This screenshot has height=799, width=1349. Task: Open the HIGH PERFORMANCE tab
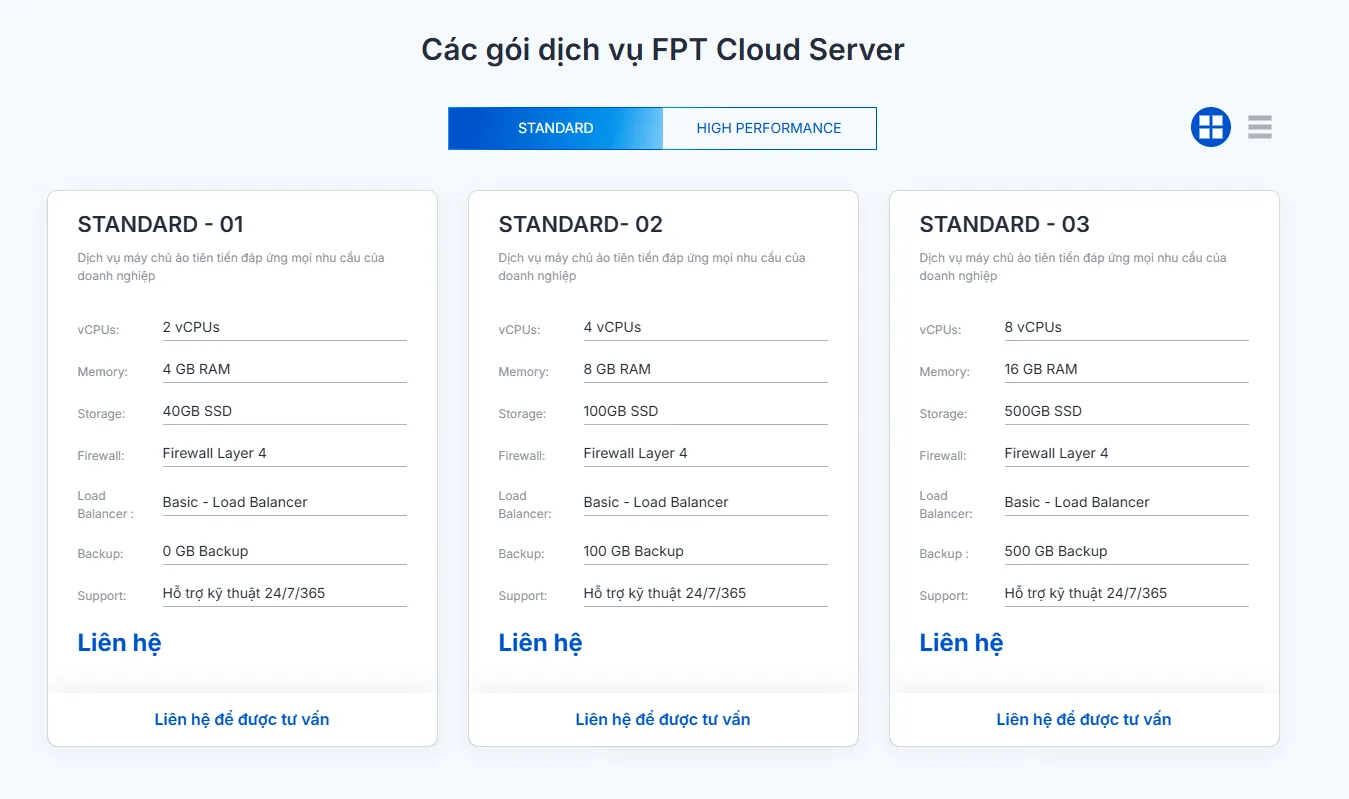(x=769, y=128)
